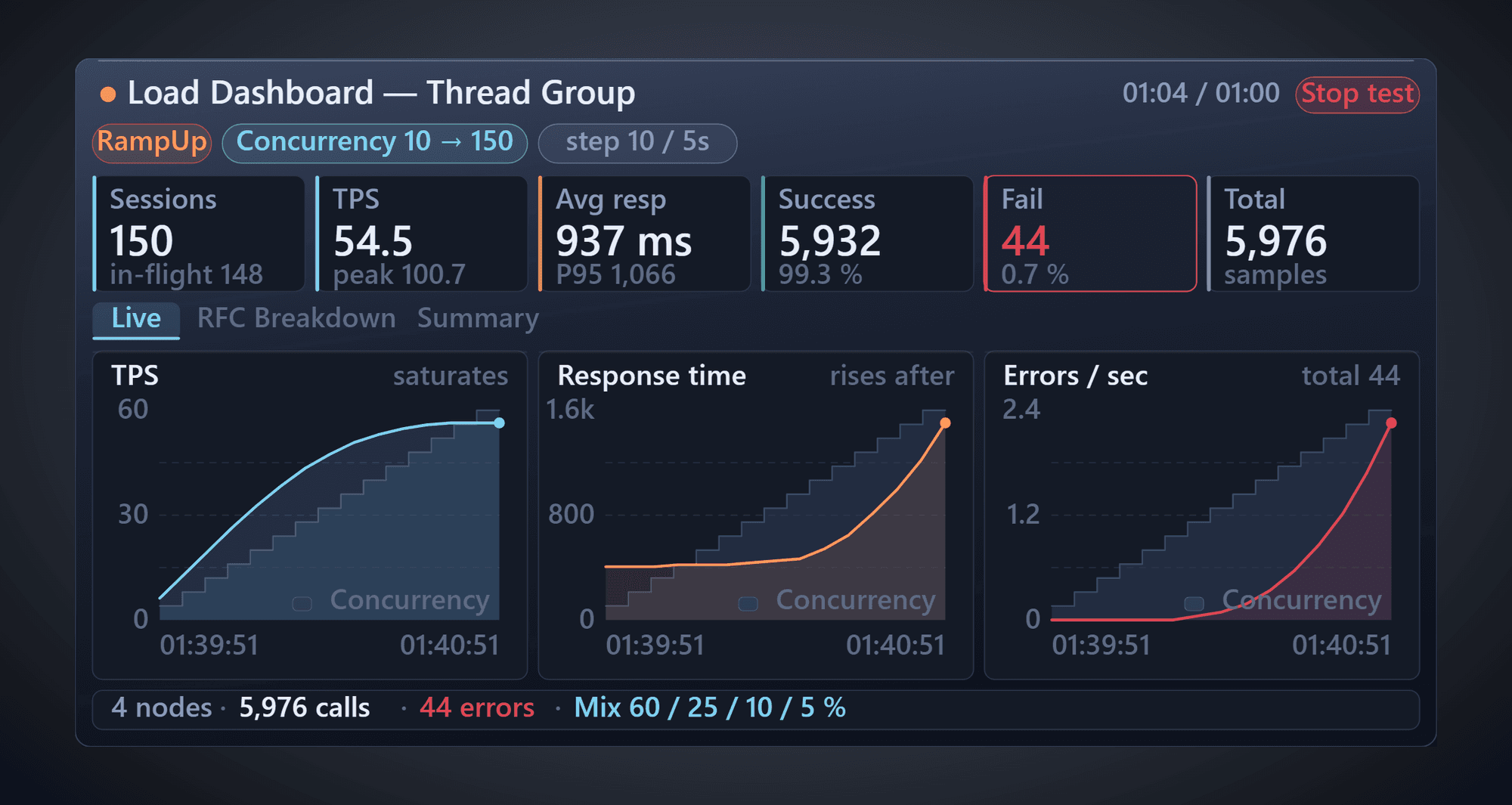
Task: Select the Fail 44 metric card
Action: point(1091,234)
